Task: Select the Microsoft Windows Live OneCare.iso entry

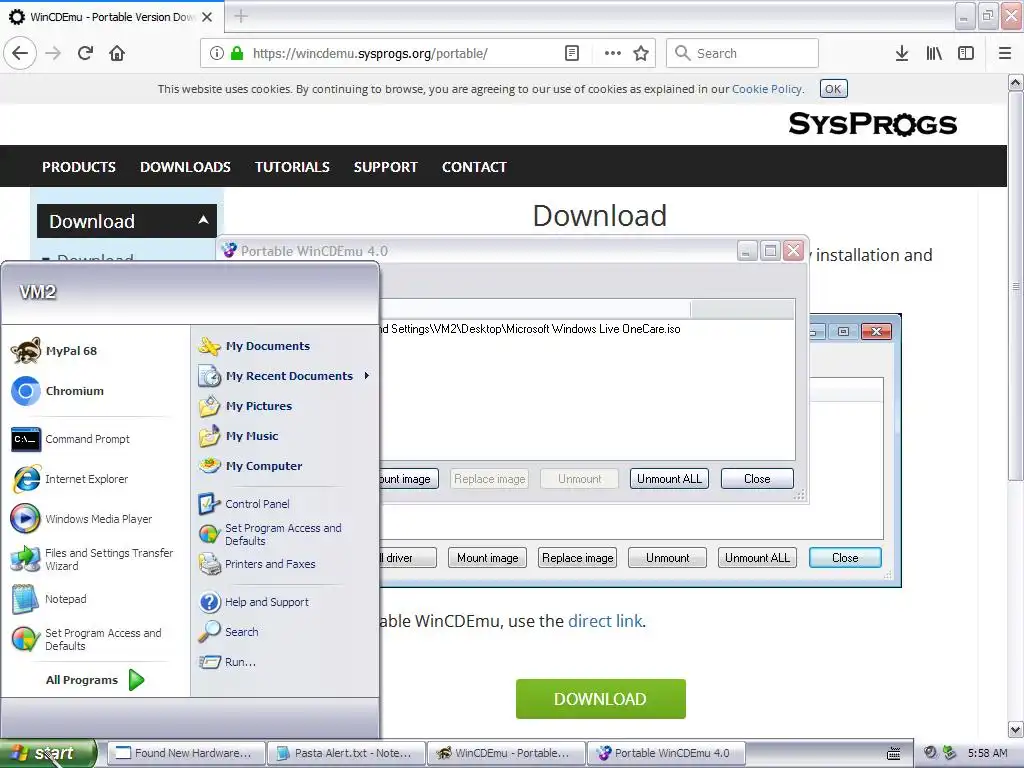Action: click(530, 328)
